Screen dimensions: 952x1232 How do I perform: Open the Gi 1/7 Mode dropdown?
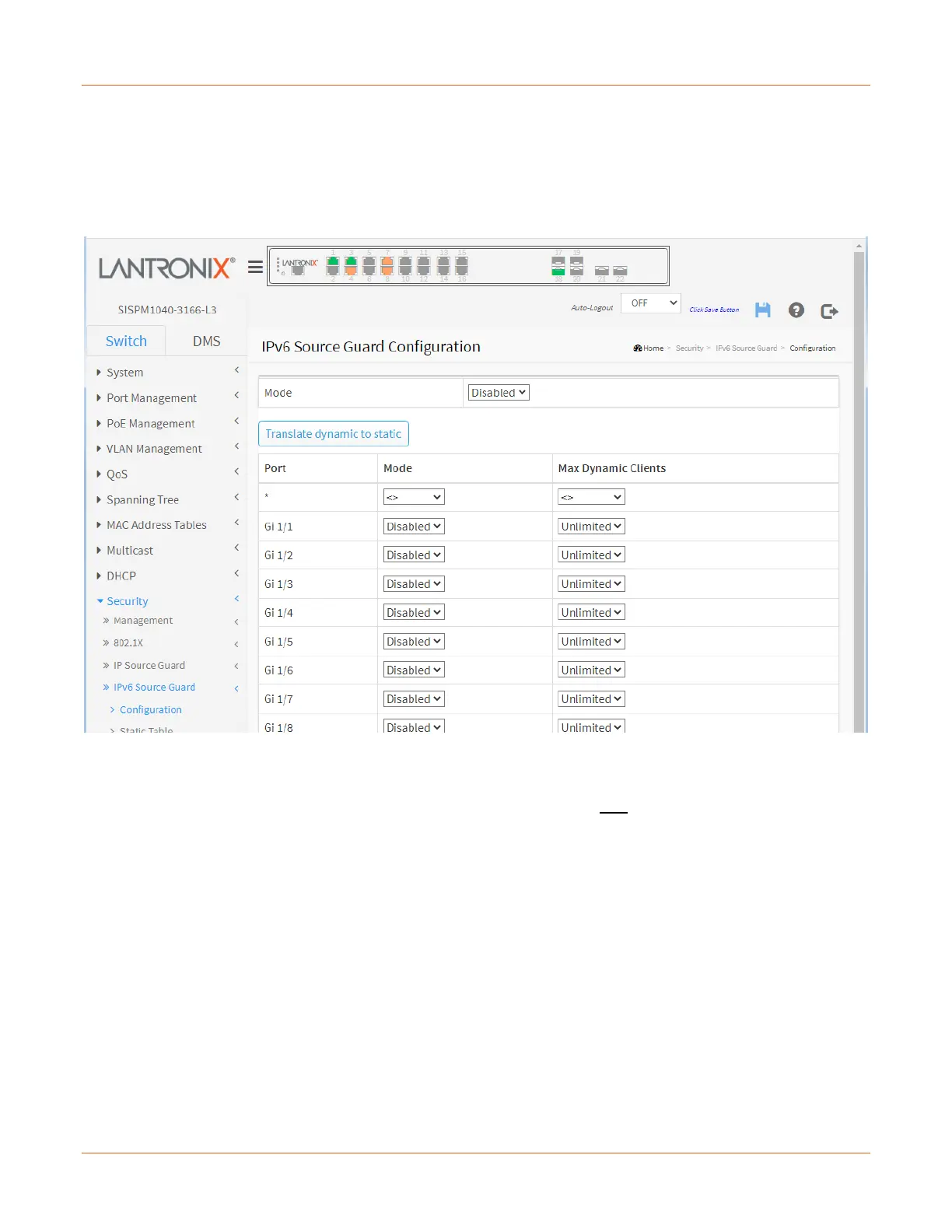click(414, 699)
